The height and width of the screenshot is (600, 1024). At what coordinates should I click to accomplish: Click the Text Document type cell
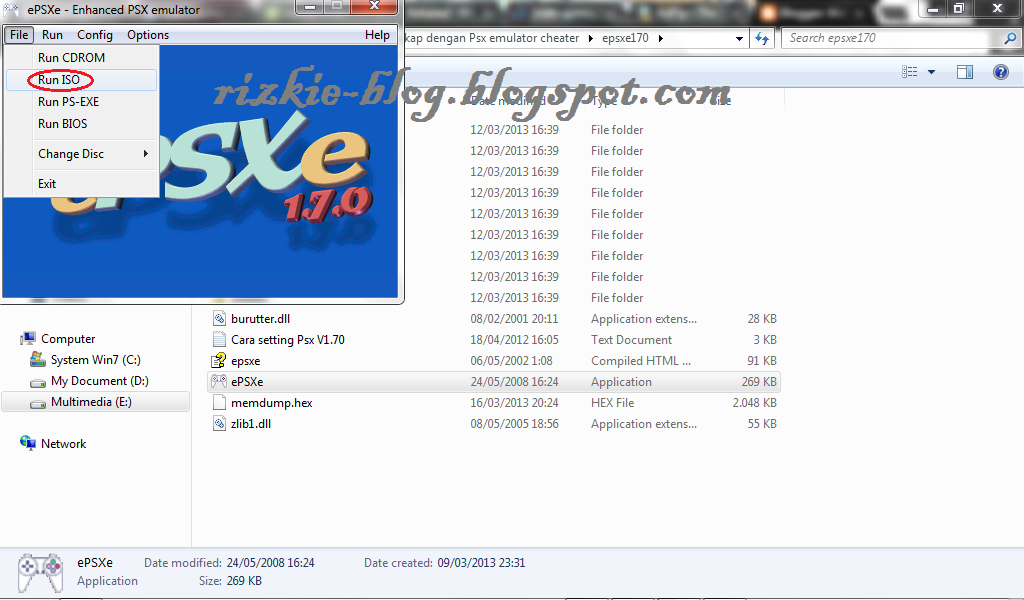click(x=632, y=339)
